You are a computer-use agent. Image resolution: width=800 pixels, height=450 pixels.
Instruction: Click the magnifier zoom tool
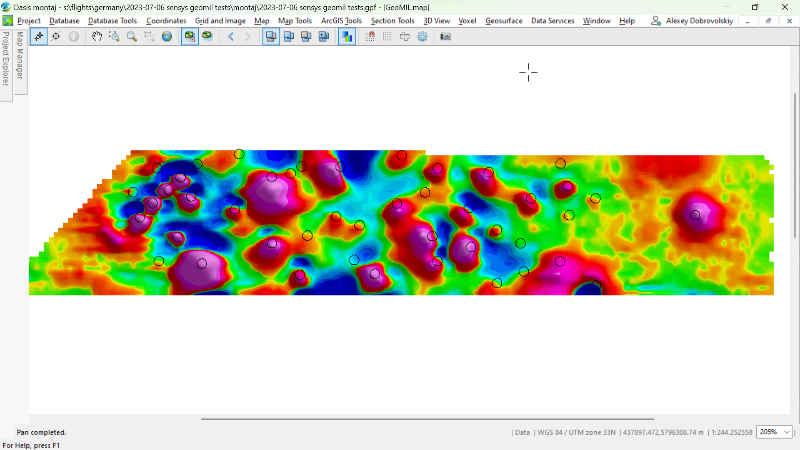click(x=131, y=36)
